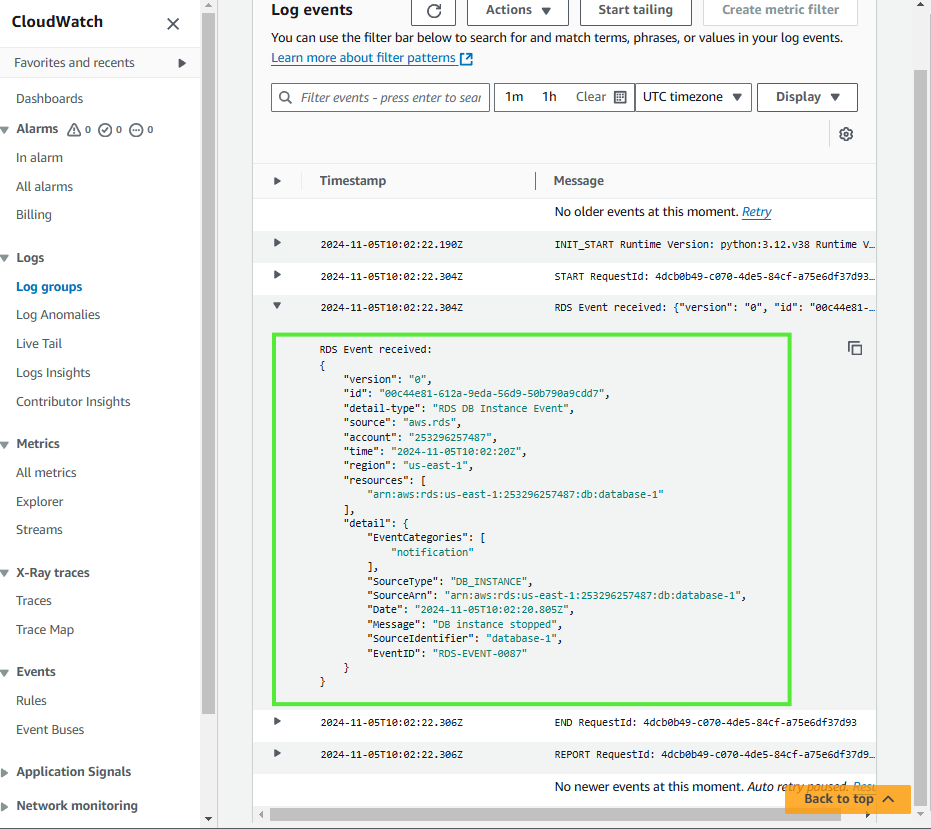
Task: Click the in-alarm triangle count icon
Action: (74, 130)
